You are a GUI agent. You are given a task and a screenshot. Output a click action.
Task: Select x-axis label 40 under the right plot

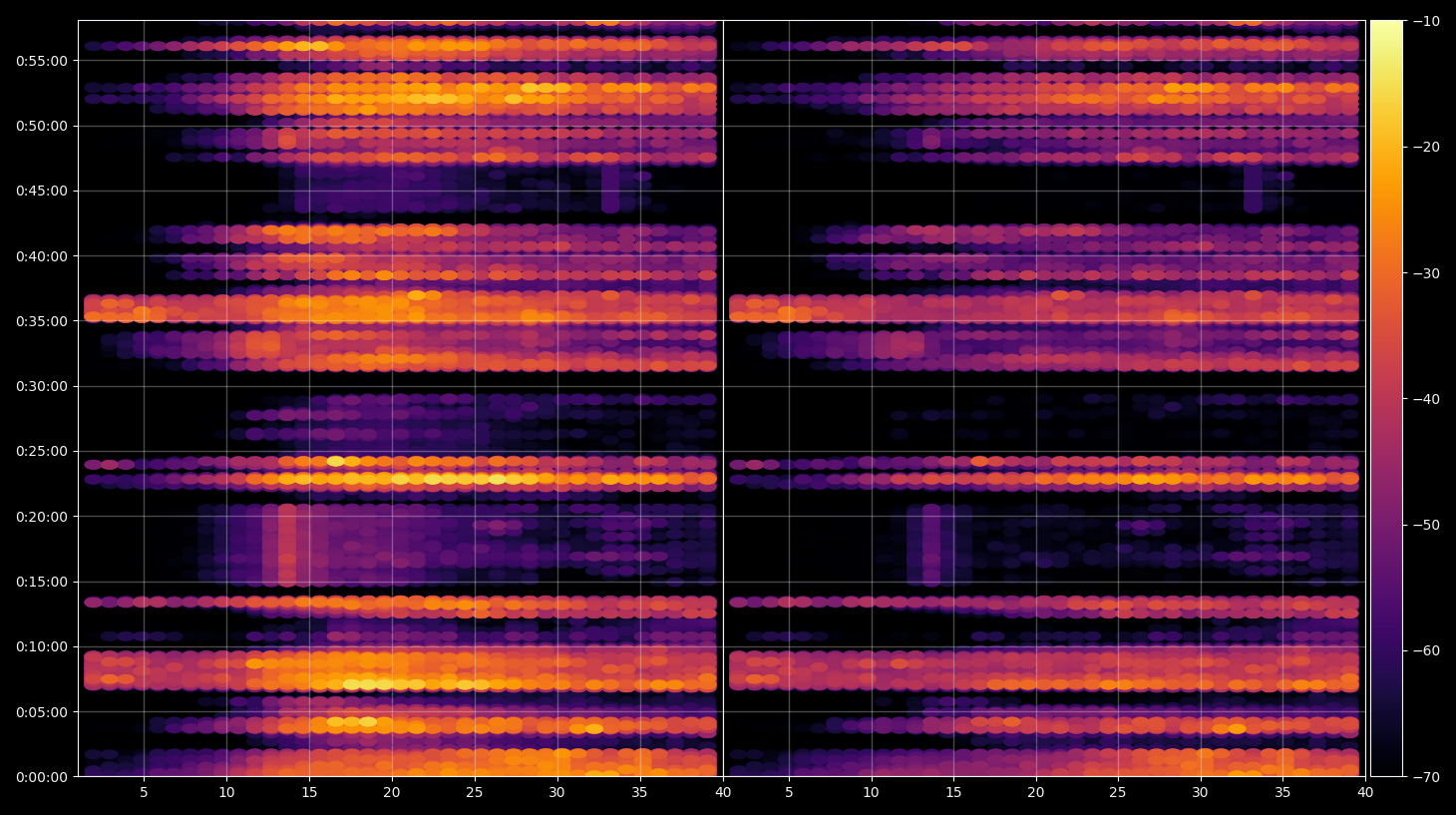coord(1365,793)
